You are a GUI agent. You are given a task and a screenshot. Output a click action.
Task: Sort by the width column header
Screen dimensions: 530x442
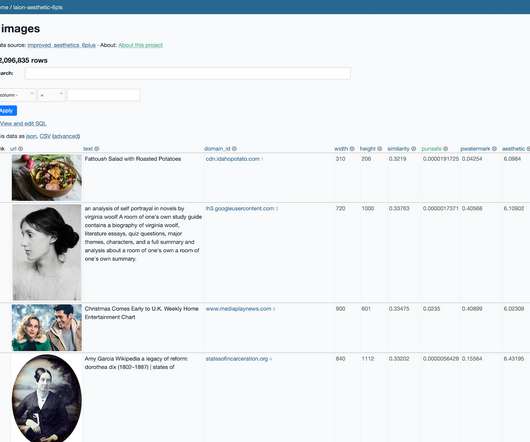(341, 149)
